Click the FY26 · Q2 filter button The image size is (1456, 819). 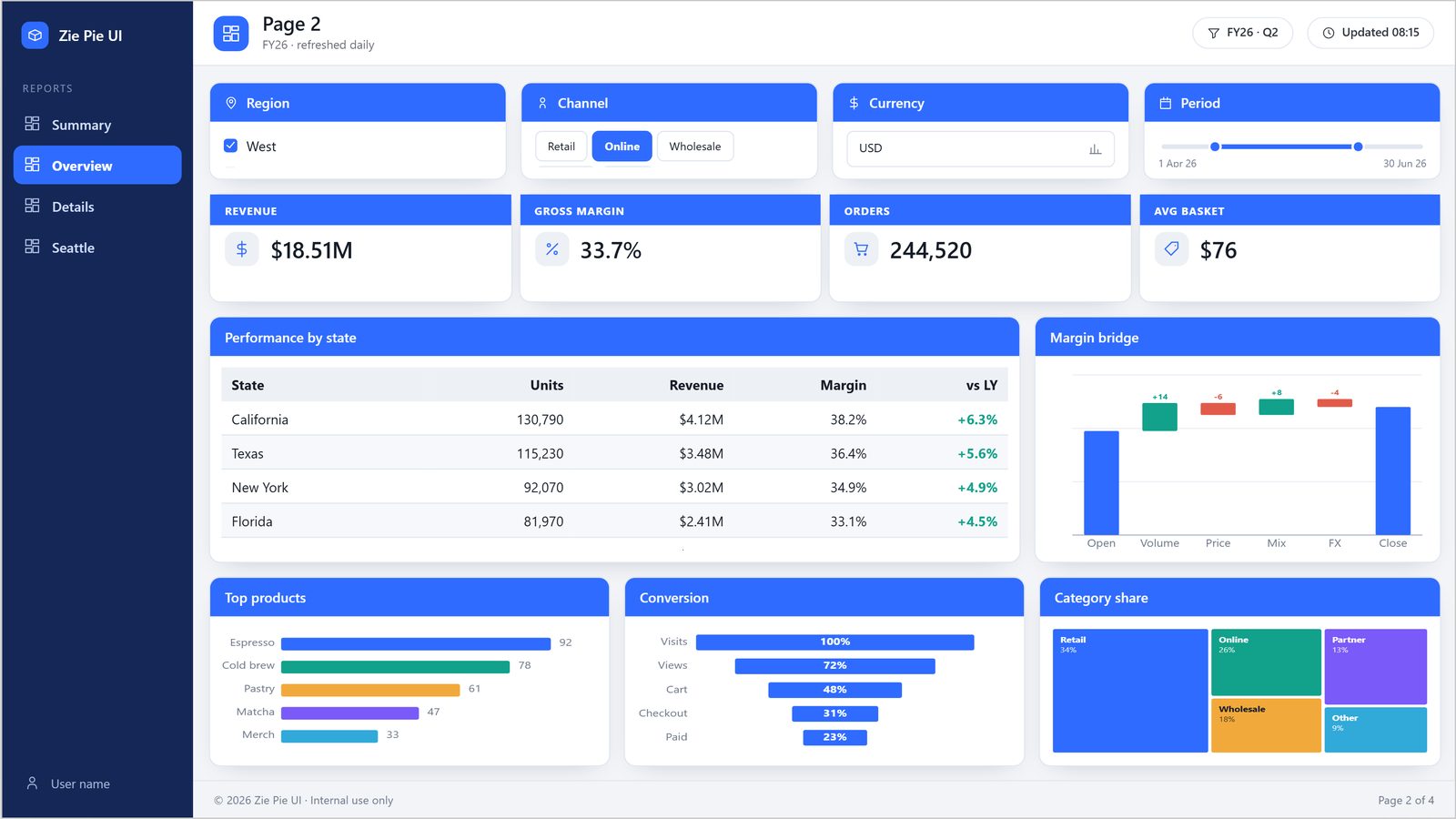(1242, 33)
